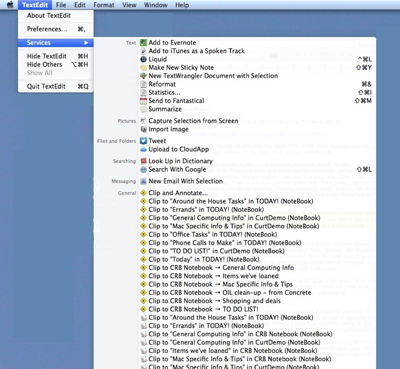Viewport: 400px width, 369px height.
Task: Click the Import Image icon
Action: point(143,129)
